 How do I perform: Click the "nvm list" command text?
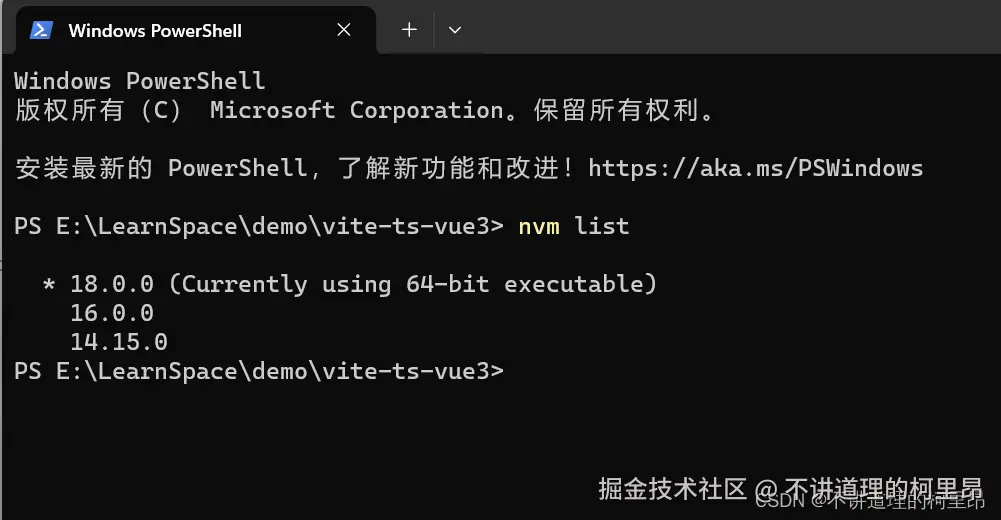[573, 226]
